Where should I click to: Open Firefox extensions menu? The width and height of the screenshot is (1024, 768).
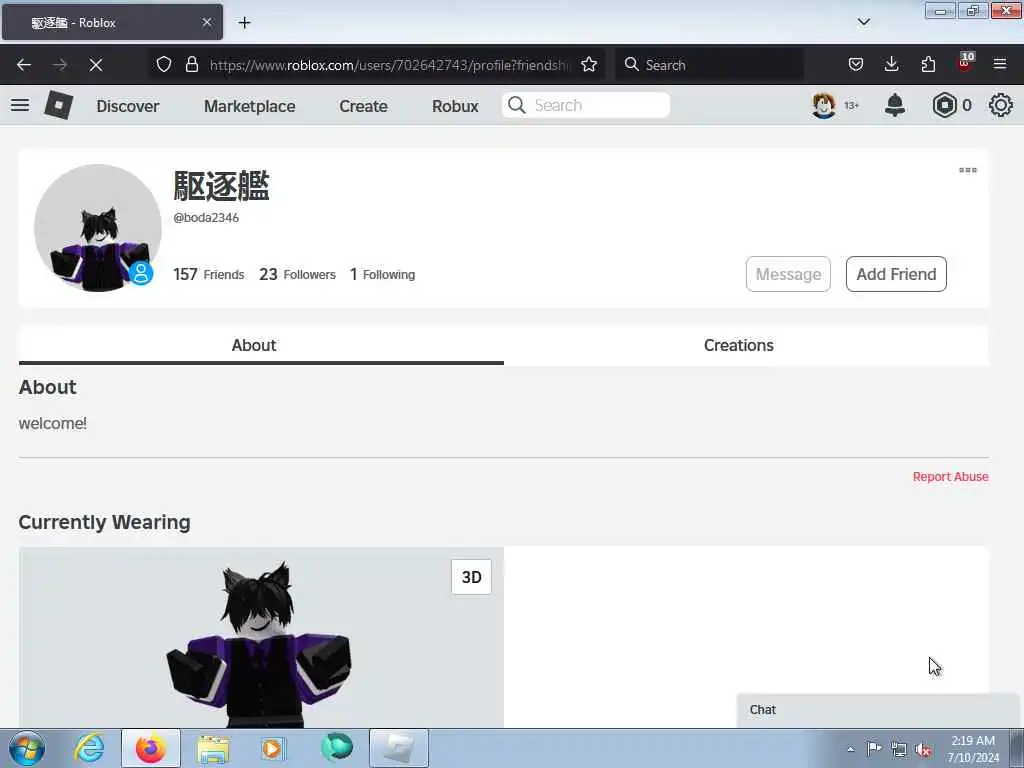coord(928,65)
